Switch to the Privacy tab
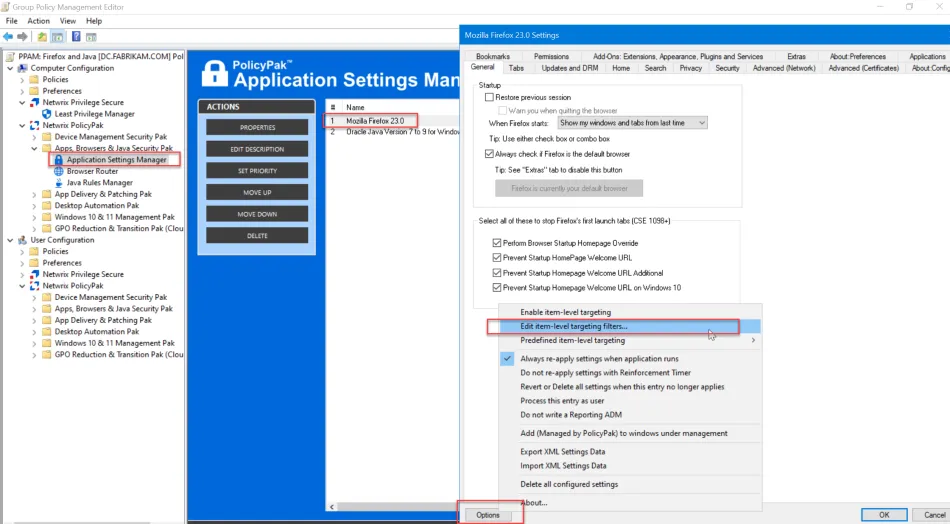Image resolution: width=950 pixels, height=524 pixels. (690, 68)
